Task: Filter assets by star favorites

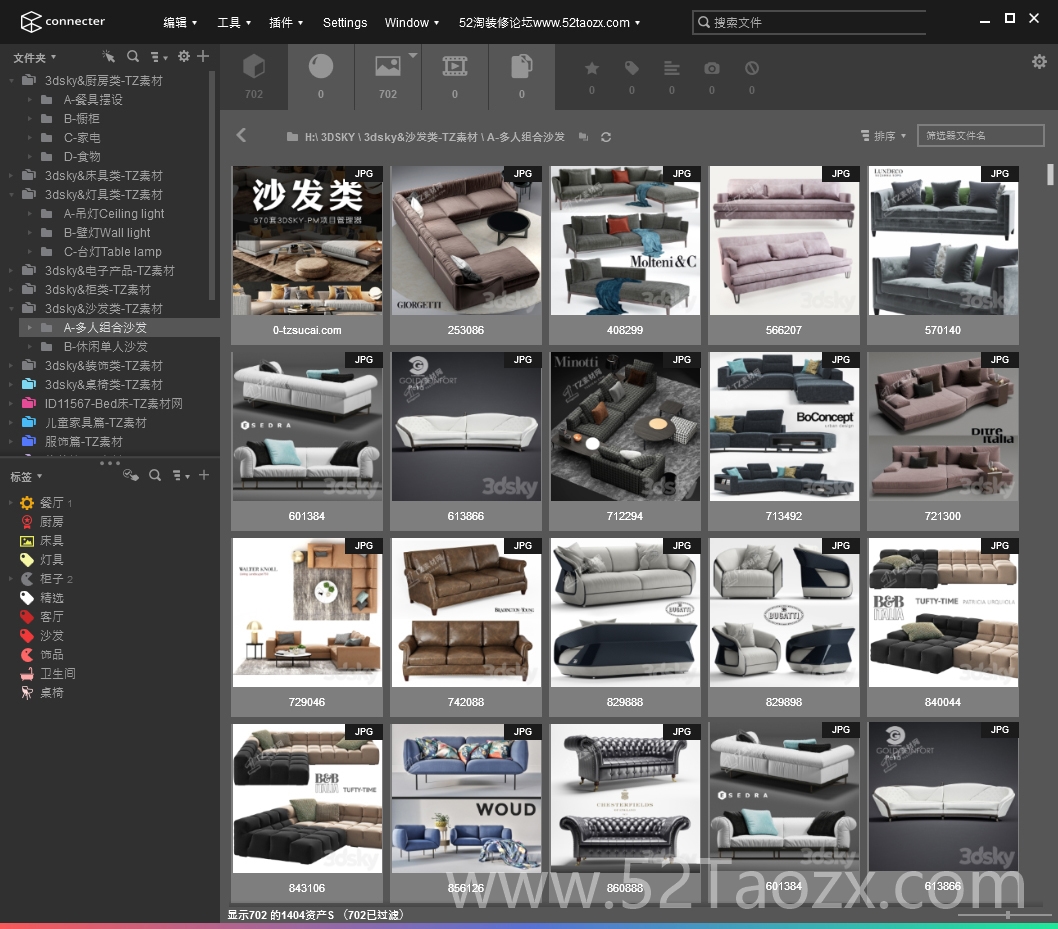Action: pos(592,68)
